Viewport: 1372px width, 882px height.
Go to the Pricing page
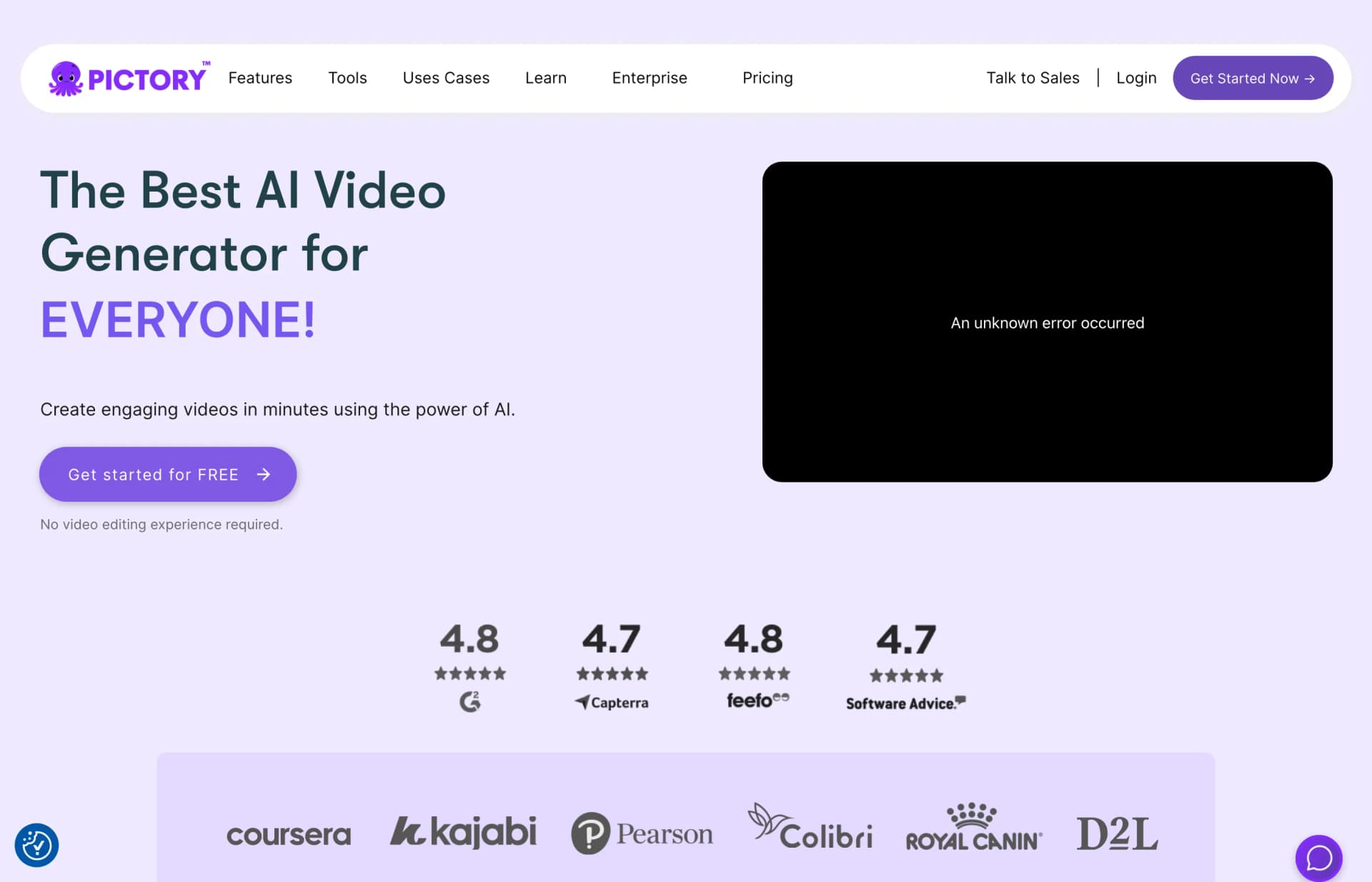767,78
